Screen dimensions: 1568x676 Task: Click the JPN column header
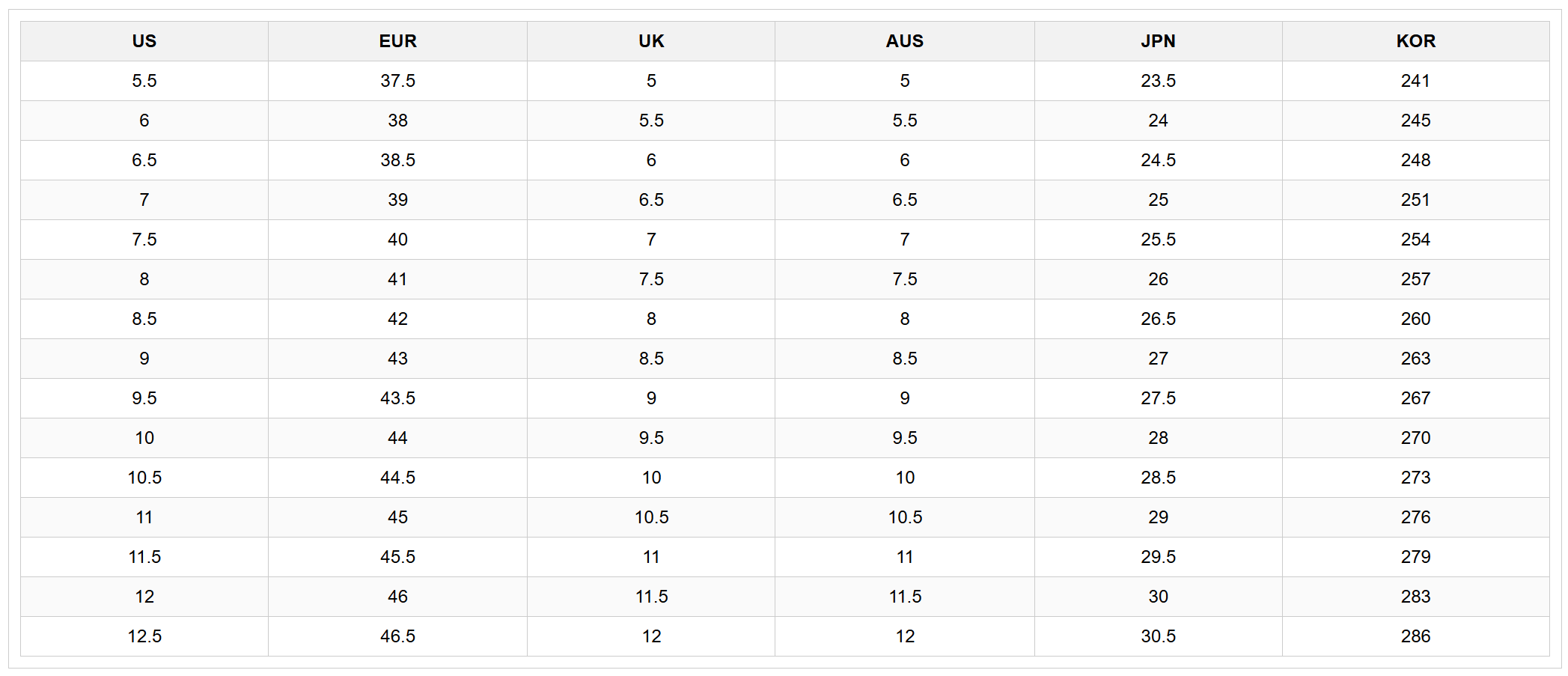(x=1158, y=41)
